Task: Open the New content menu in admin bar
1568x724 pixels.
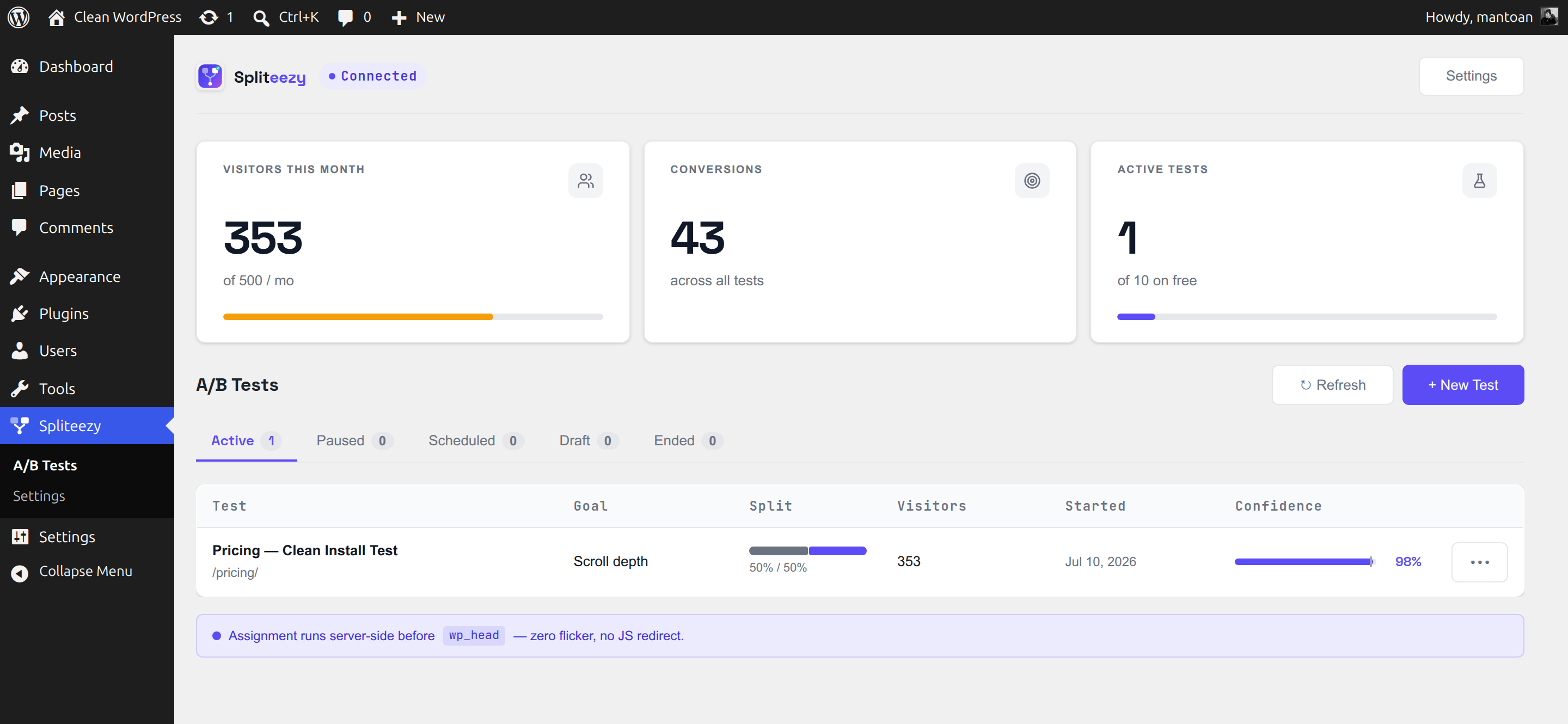Action: pos(418,17)
